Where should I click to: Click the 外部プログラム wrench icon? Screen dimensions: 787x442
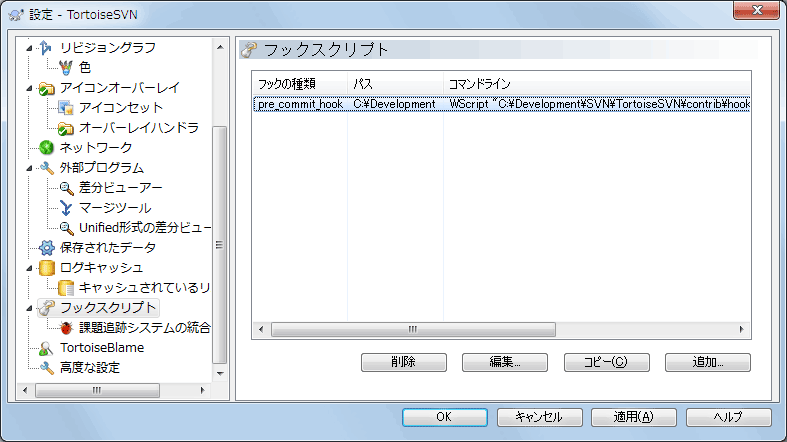(46, 168)
